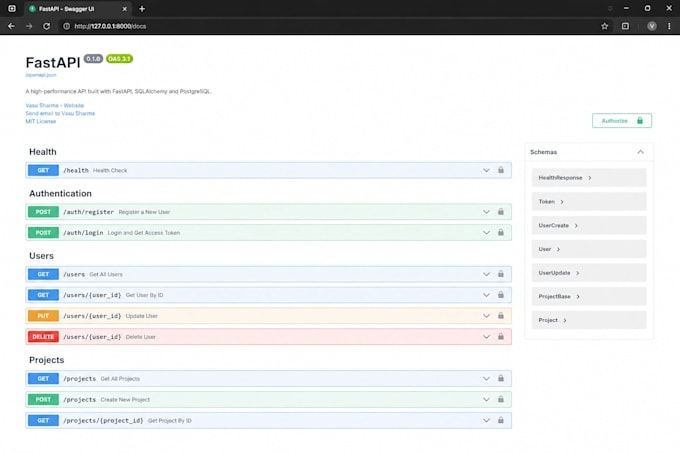680x453 pixels.
Task: Click the lock icon on /auth/login row
Action: [x=500, y=232]
